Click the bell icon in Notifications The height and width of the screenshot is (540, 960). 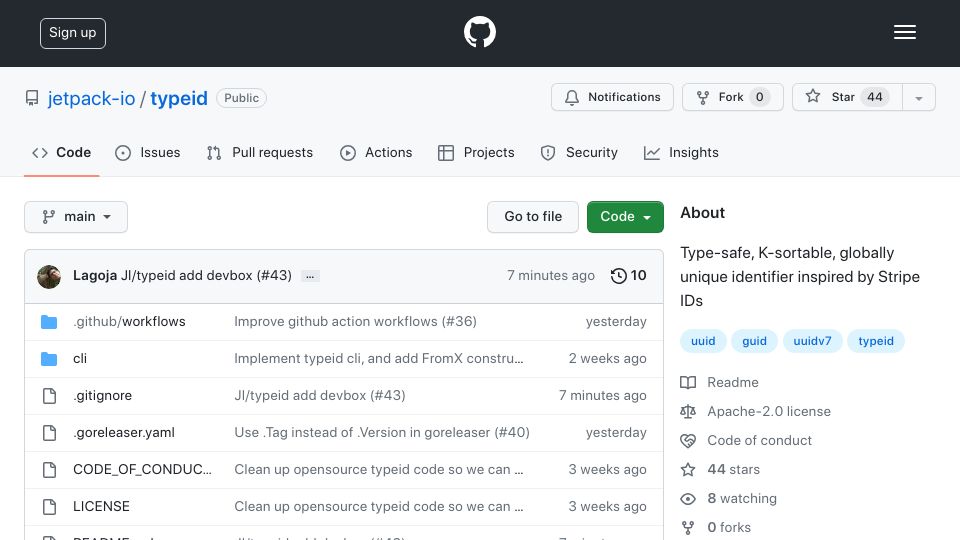pyautogui.click(x=572, y=97)
